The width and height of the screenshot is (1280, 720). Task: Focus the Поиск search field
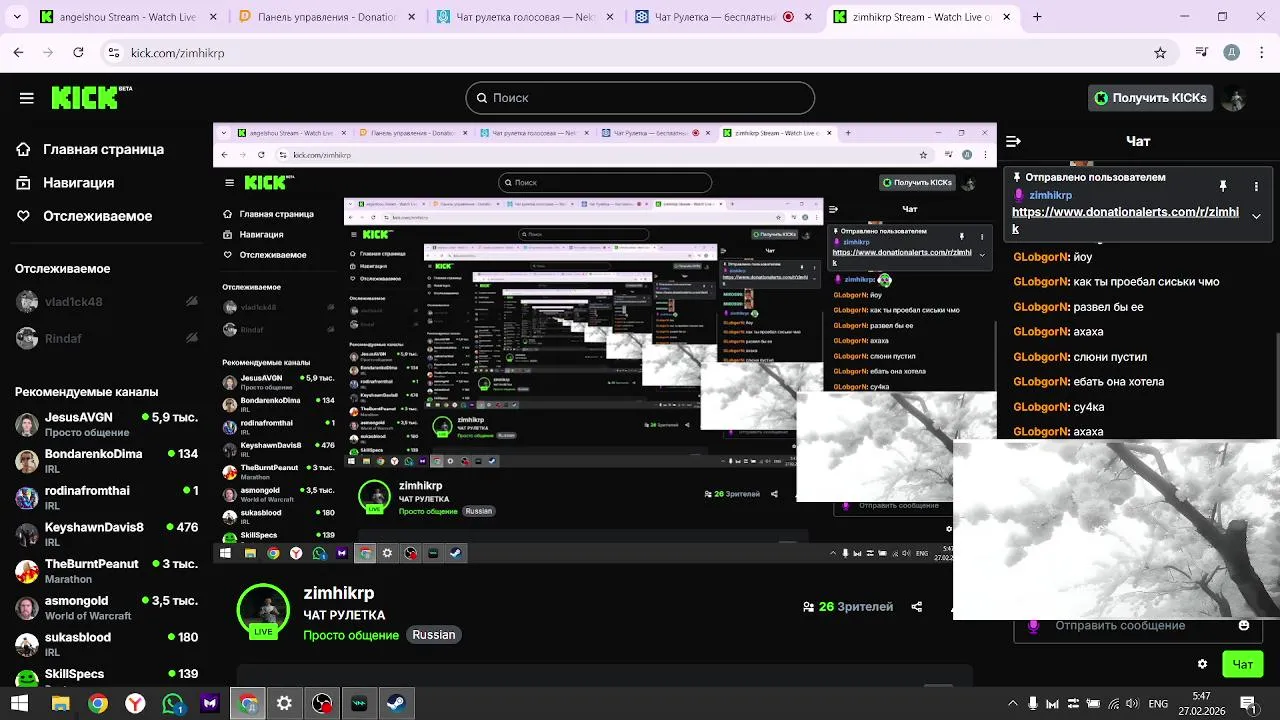[x=640, y=98]
